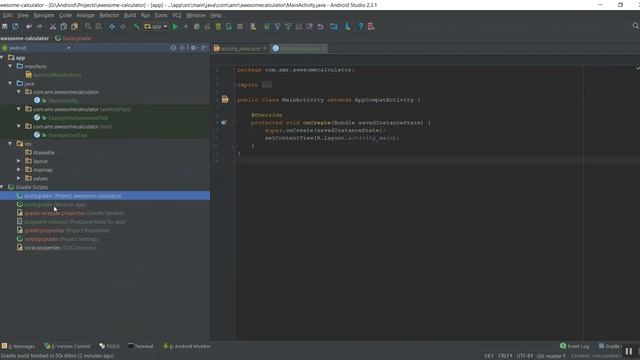Collapse the res folder
This screenshot has height=360, width=640.
(x=10, y=144)
